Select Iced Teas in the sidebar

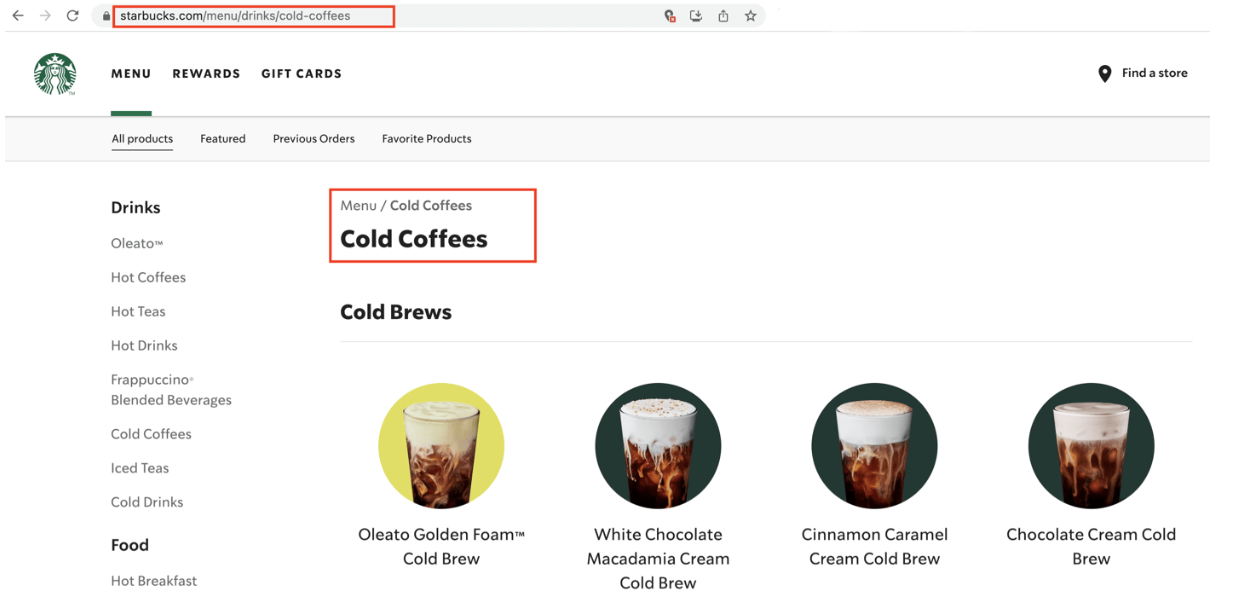coord(140,468)
